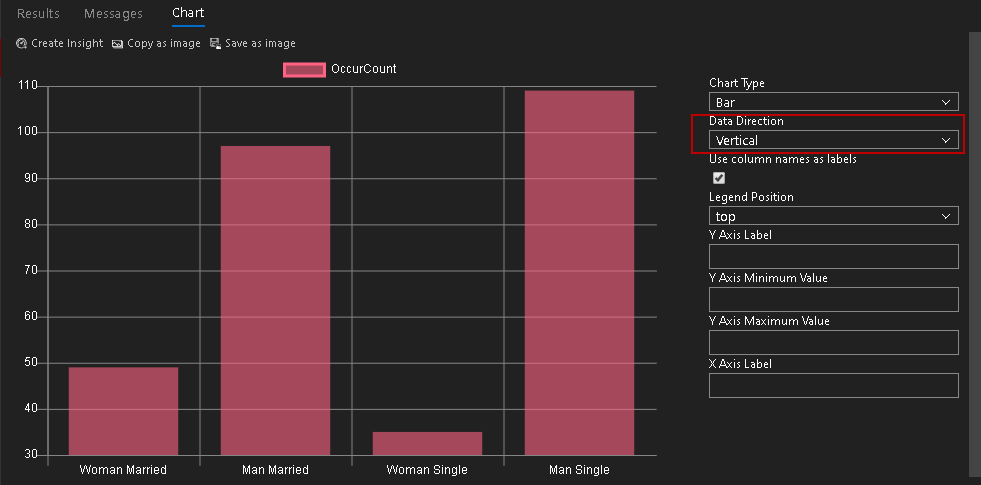Open the Legend Position dropdown
Image resolution: width=981 pixels, height=485 pixels.
click(x=833, y=216)
